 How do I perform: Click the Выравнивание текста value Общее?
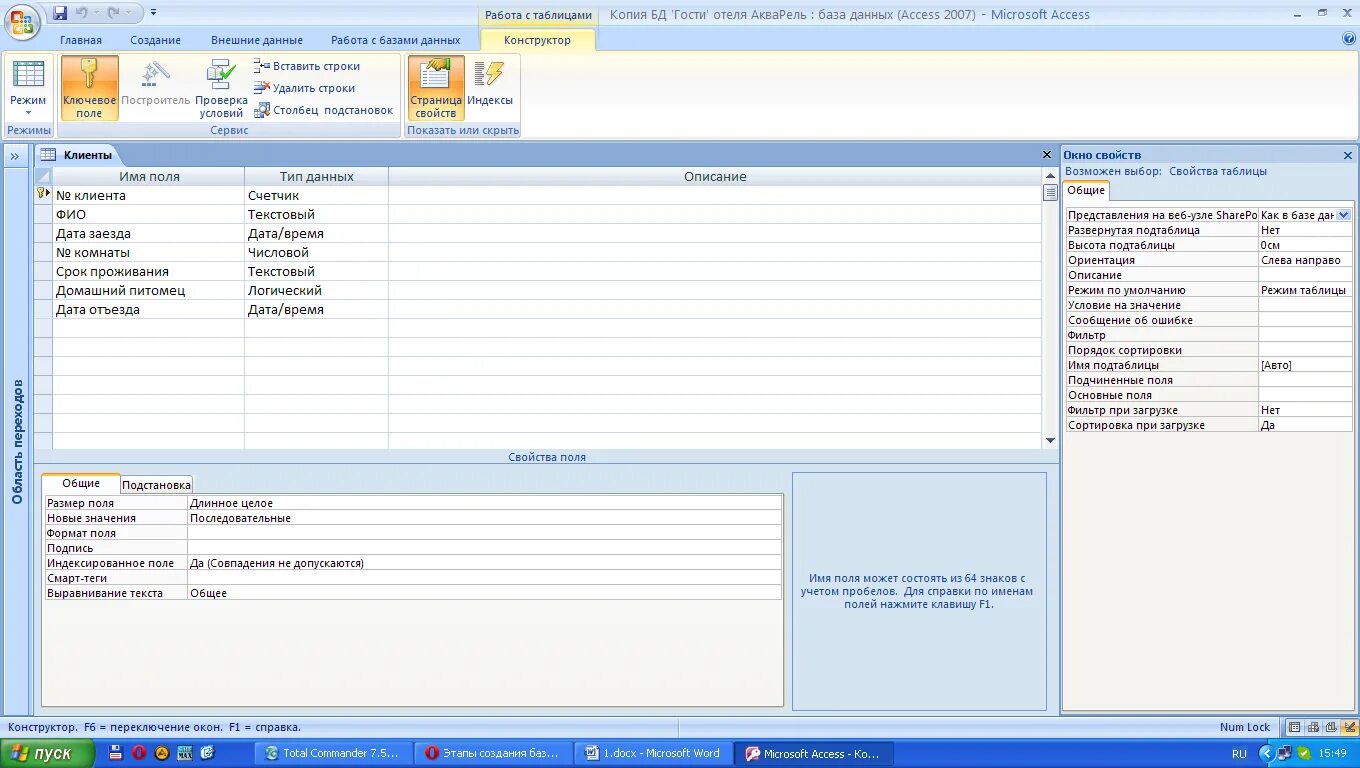484,593
